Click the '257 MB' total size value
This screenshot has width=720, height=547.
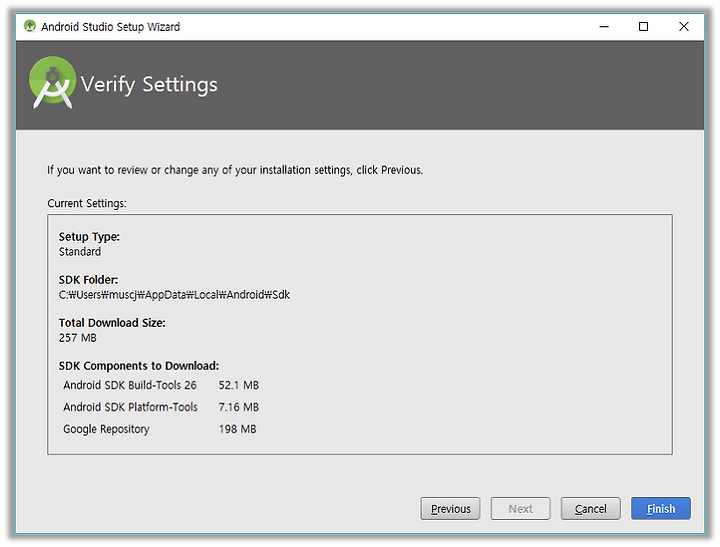coord(78,338)
